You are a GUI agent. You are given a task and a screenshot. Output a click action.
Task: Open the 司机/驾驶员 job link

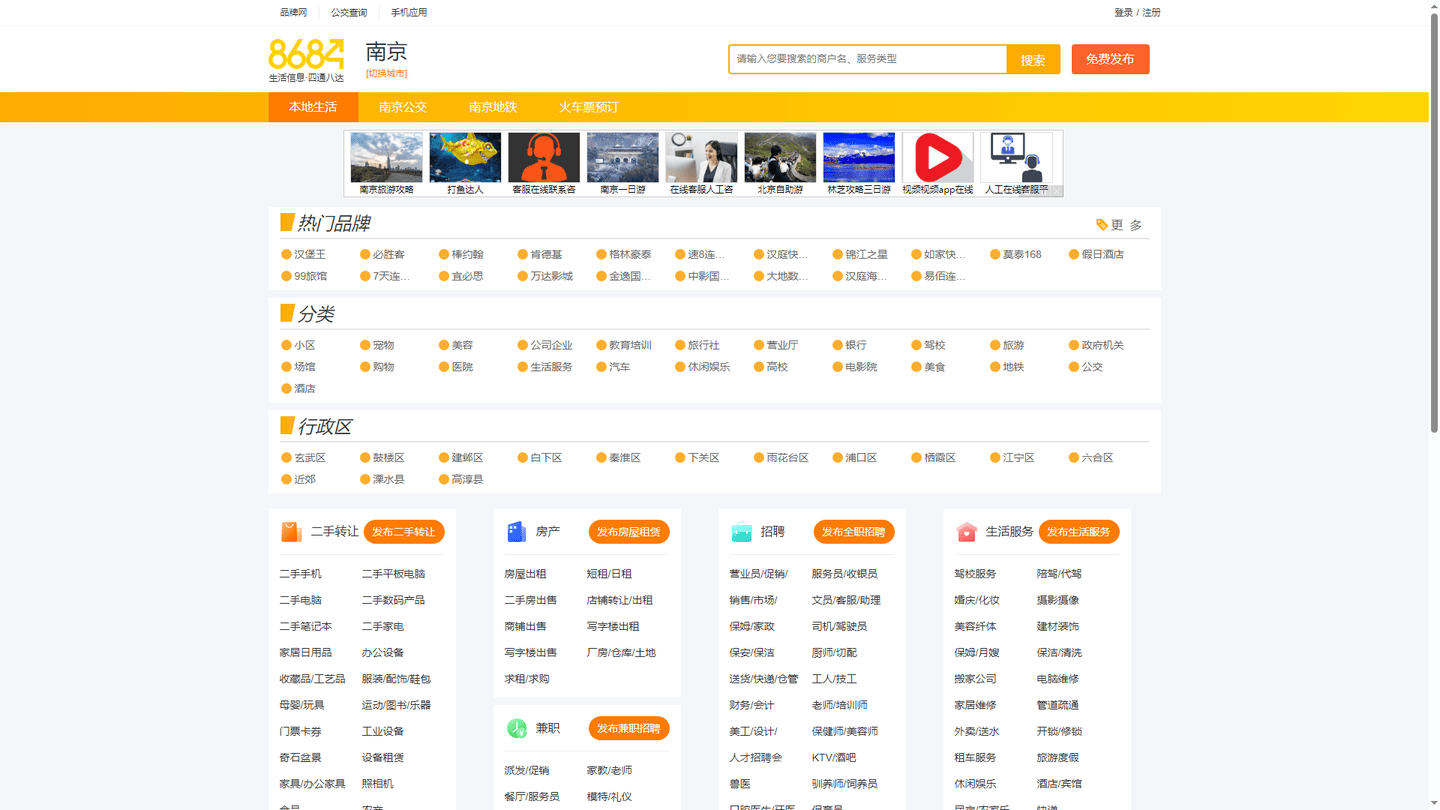pos(840,626)
